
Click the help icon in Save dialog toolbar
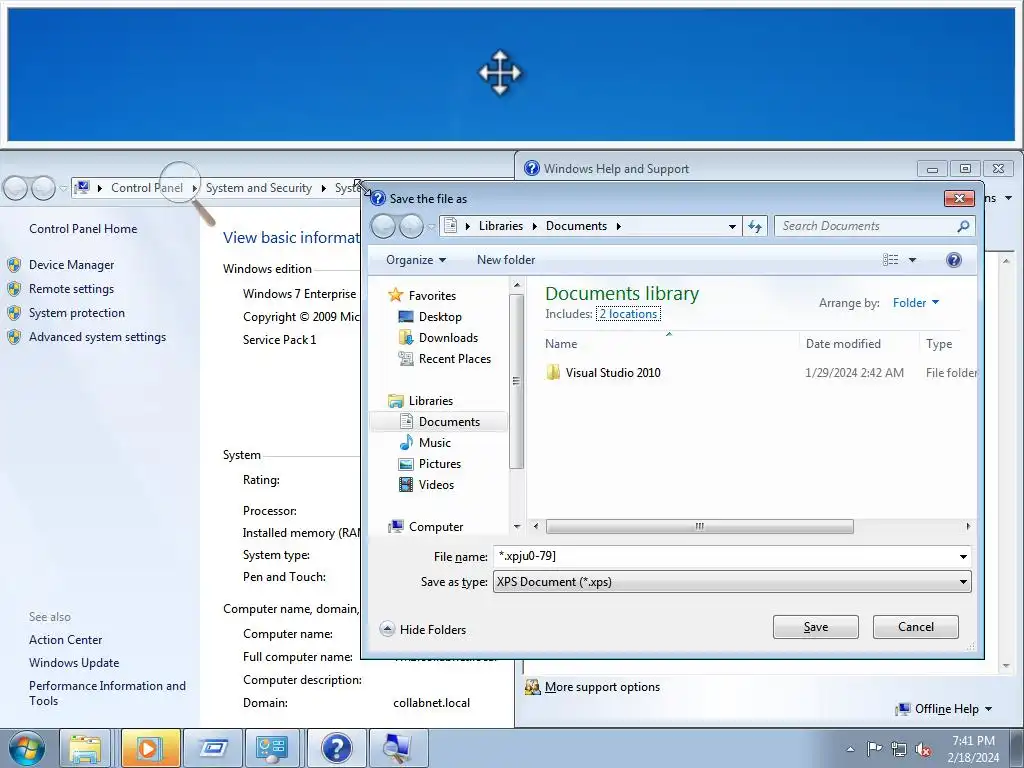tap(953, 260)
